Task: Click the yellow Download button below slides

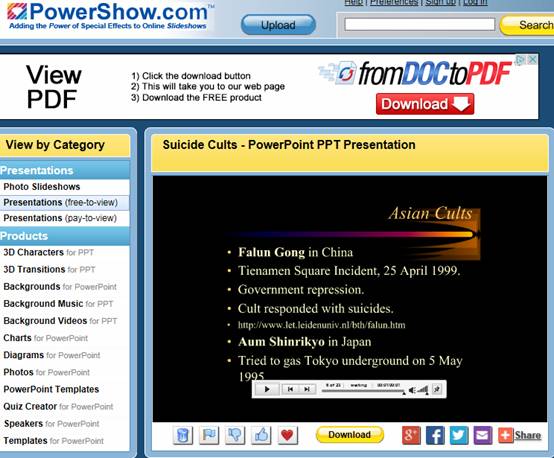Action: click(349, 435)
